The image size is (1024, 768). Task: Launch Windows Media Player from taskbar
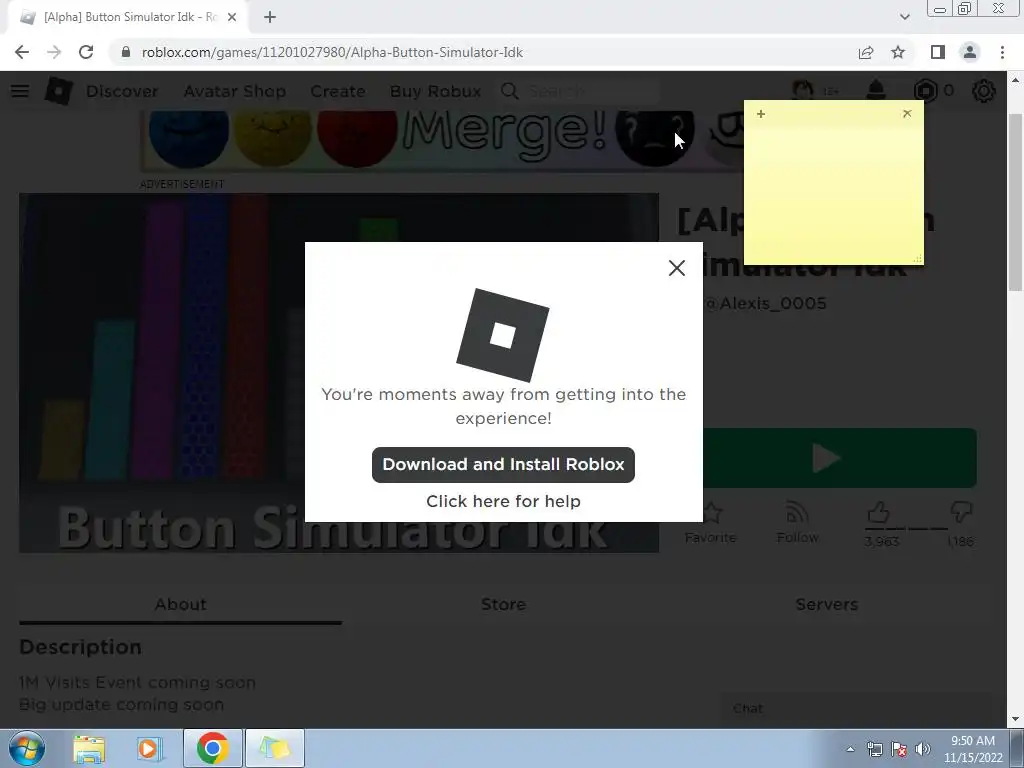[149, 749]
